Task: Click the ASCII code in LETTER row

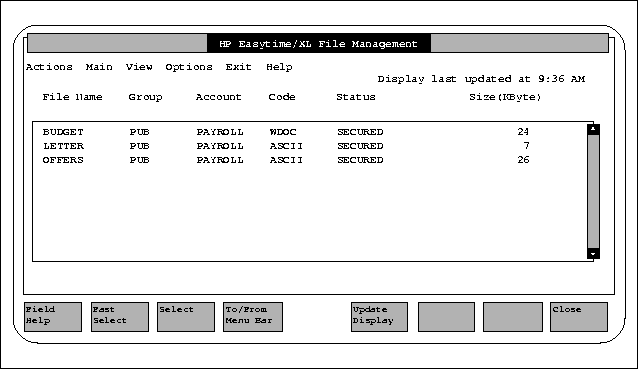Action: coord(286,146)
